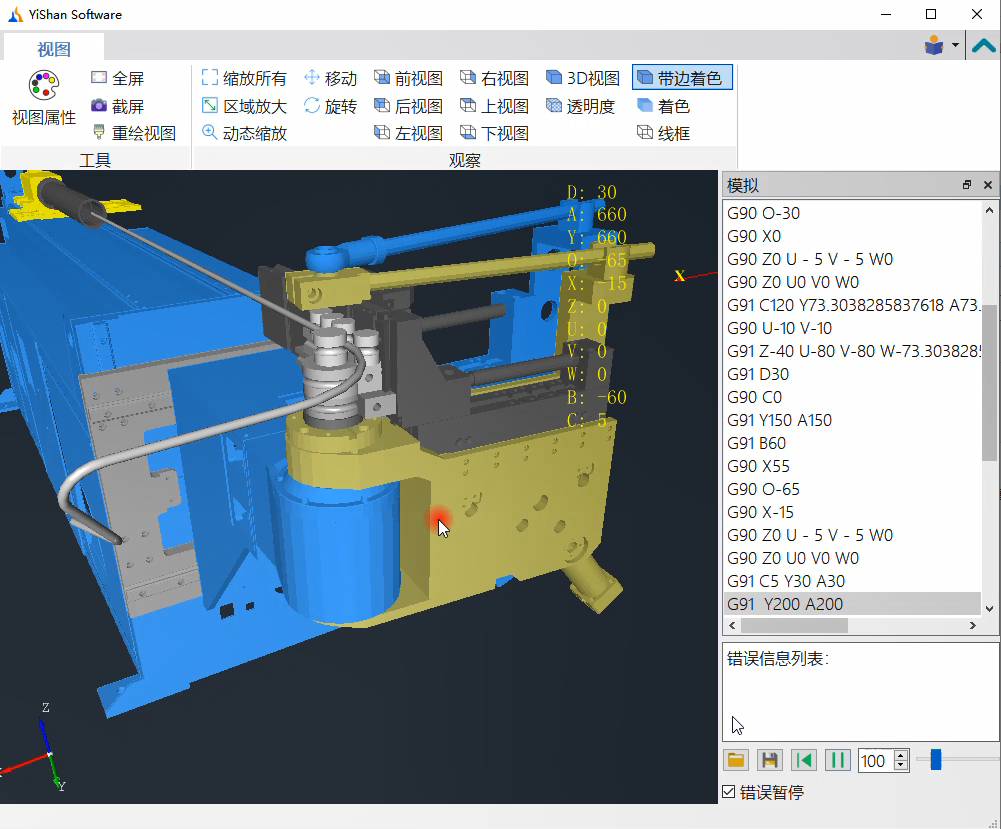Switch to 前视图 front view

tap(408, 78)
